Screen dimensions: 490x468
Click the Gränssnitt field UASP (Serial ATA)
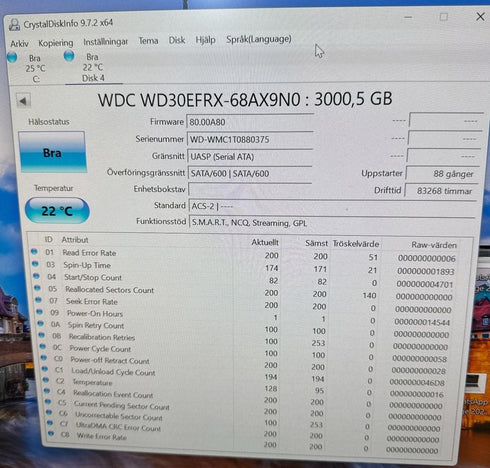(250, 156)
